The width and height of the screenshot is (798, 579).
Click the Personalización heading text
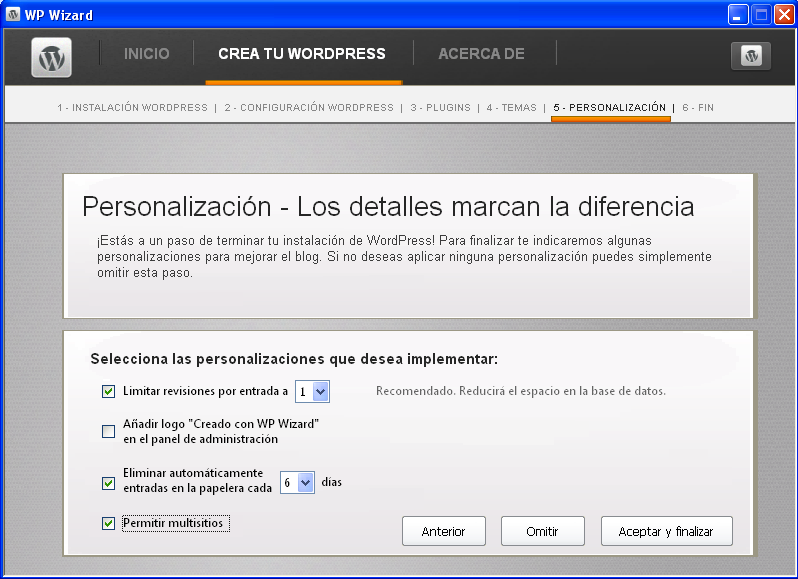click(x=388, y=207)
